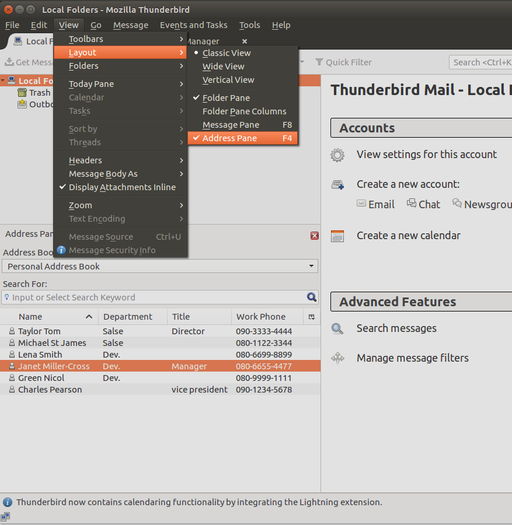Select the Janet Miller-Cross contact row
512x525 pixels.
click(160, 366)
